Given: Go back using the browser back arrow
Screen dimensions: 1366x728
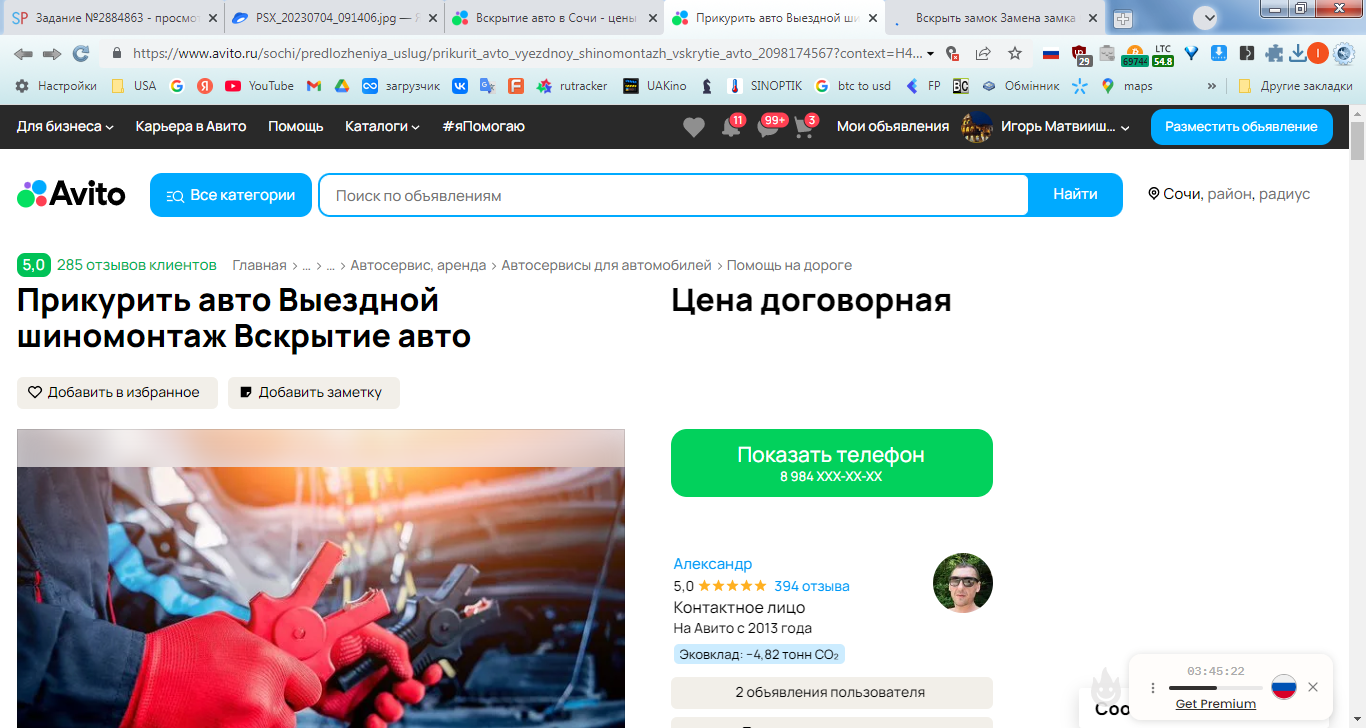Looking at the screenshot, I should click(x=23, y=54).
